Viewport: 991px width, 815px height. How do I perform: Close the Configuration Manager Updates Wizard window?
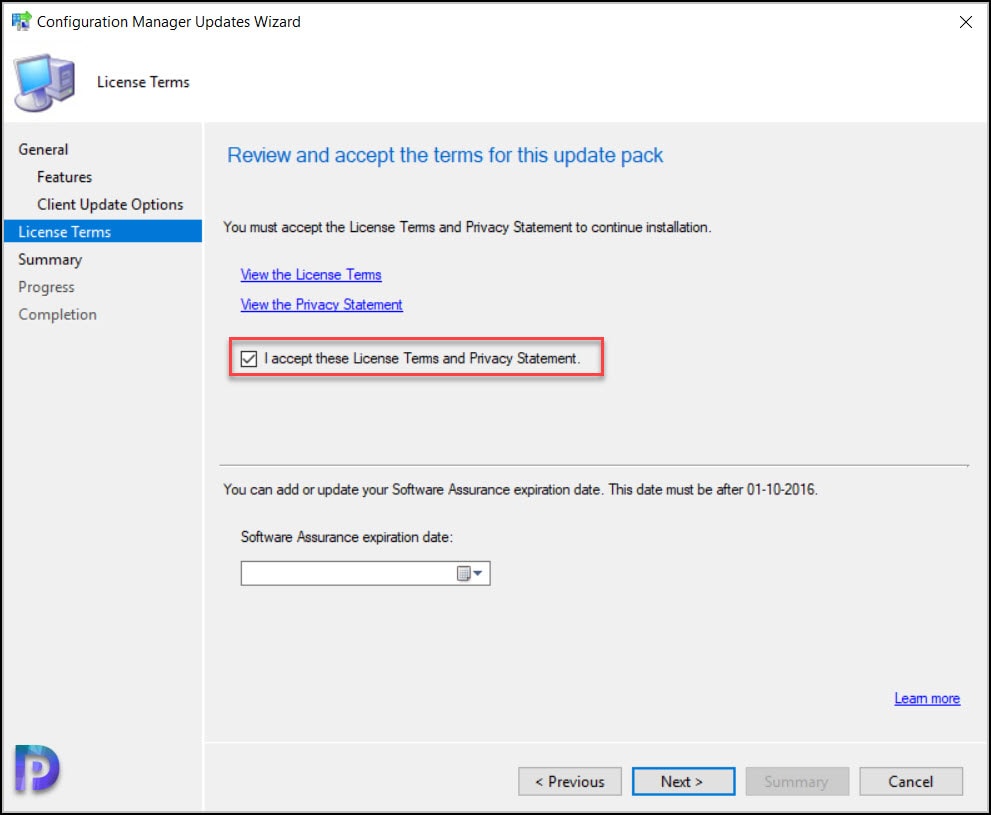pos(965,22)
